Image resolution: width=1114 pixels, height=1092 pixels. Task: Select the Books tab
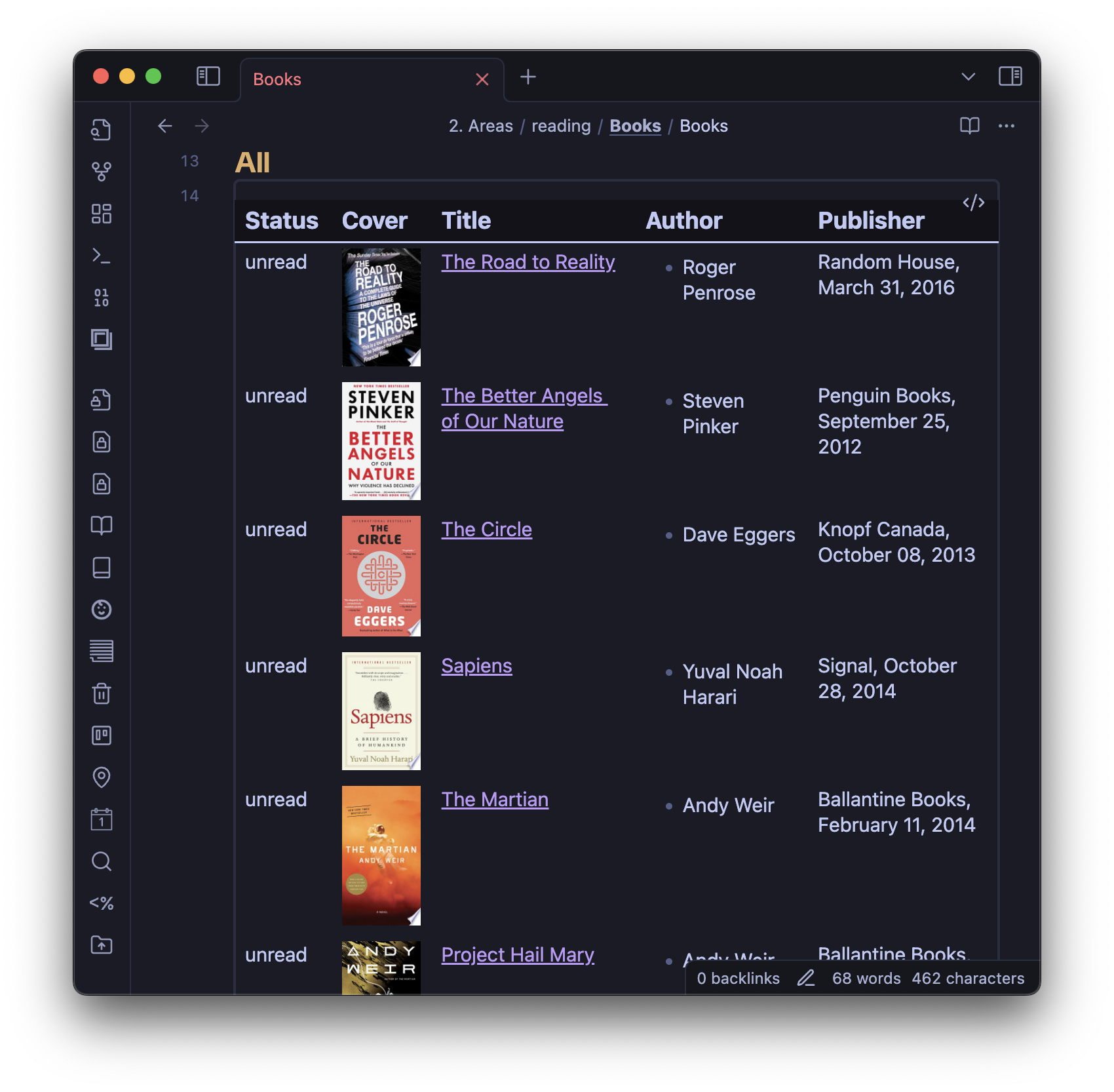(x=372, y=79)
